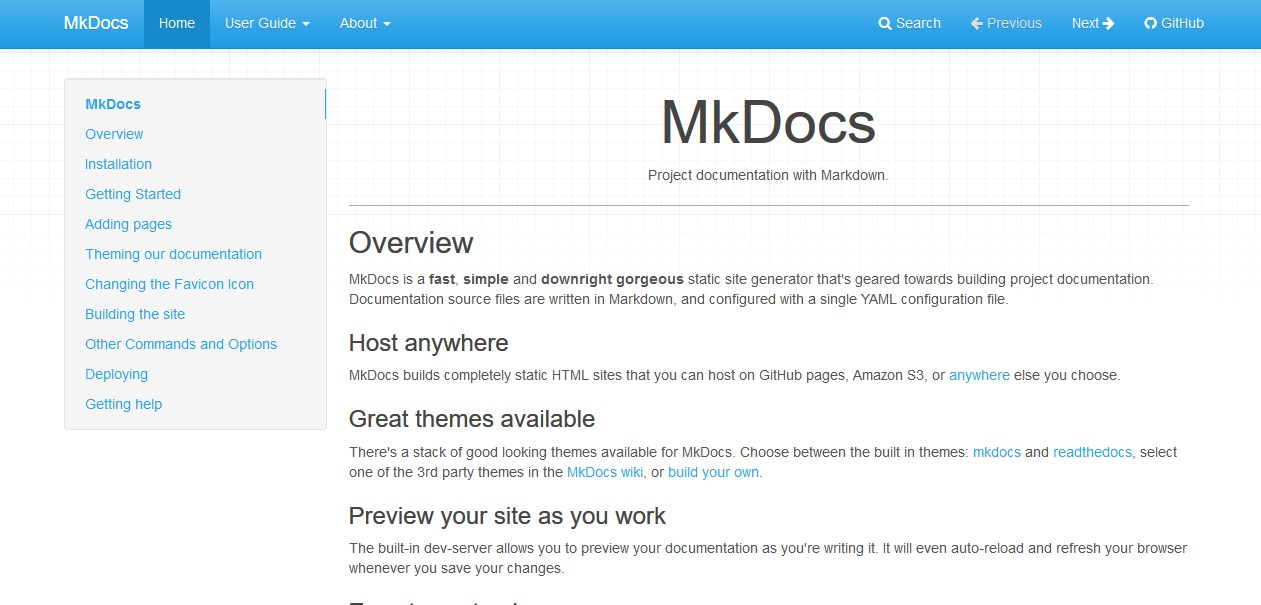The width and height of the screenshot is (1261, 605).
Task: Click the large MkDocs page title
Action: [768, 124]
